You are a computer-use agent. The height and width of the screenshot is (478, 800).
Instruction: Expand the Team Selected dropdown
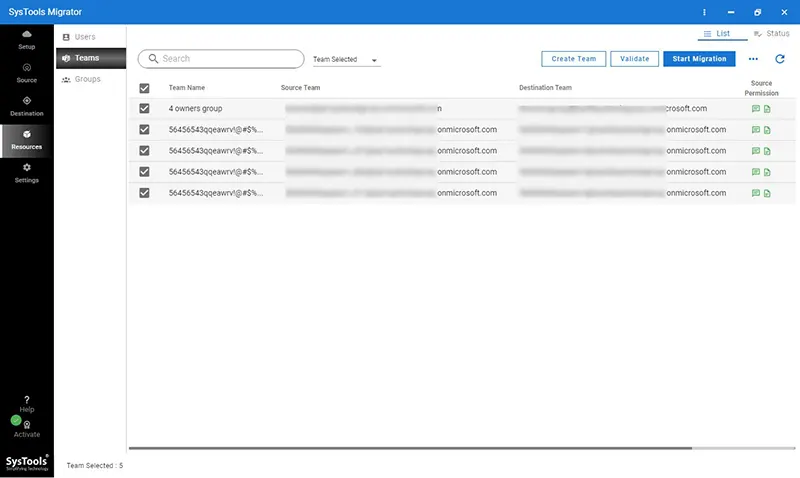coord(346,60)
